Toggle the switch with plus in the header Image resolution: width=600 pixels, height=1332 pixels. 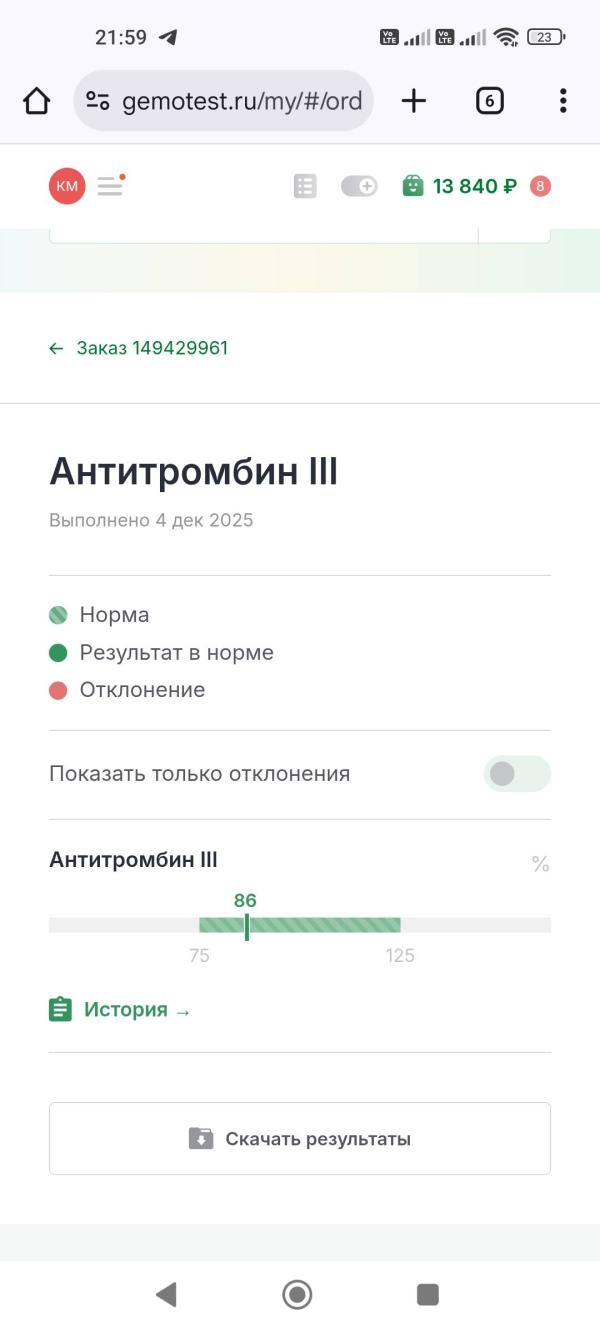point(359,186)
